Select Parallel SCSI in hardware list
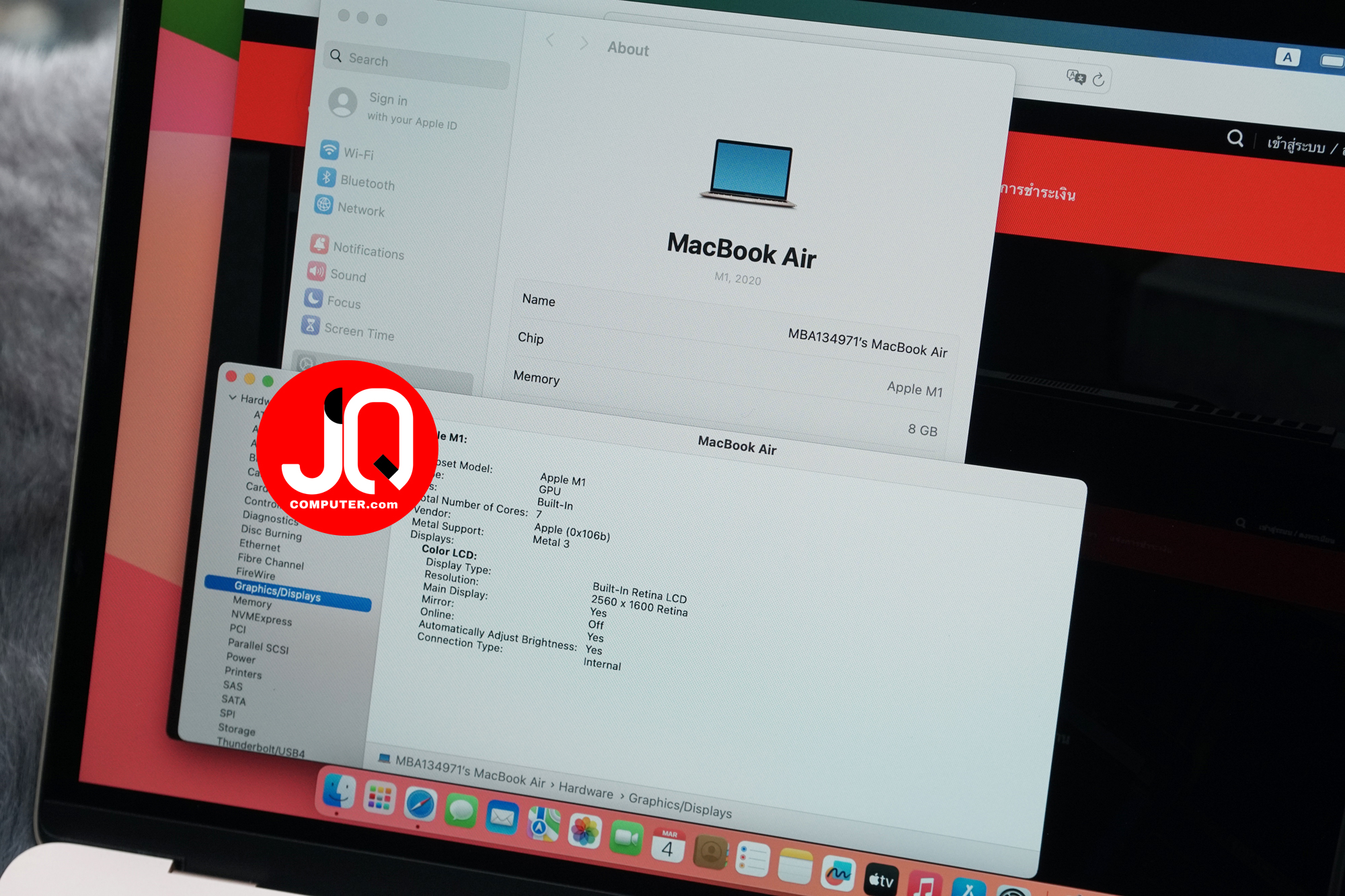This screenshot has width=1345, height=896. [258, 646]
